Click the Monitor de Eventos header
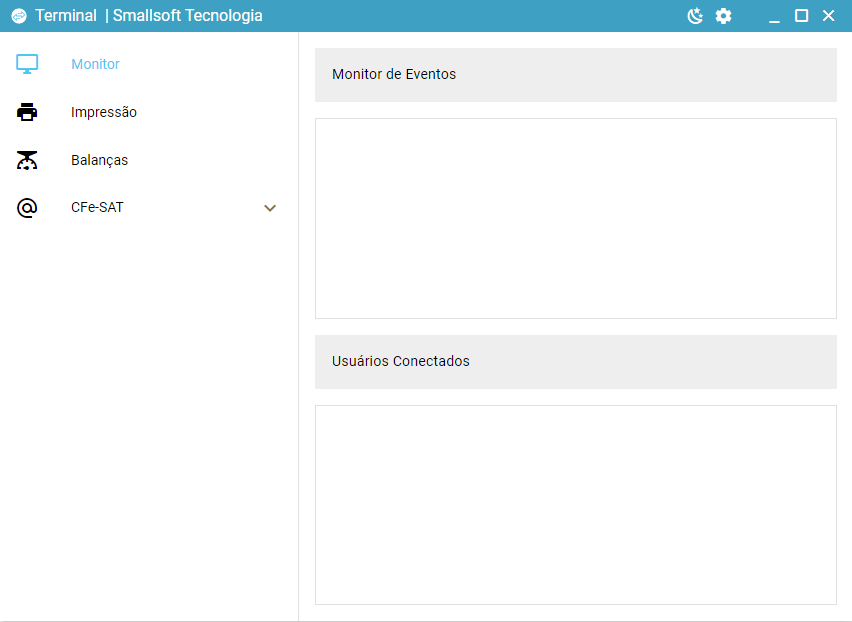The height and width of the screenshot is (622, 852). click(394, 74)
